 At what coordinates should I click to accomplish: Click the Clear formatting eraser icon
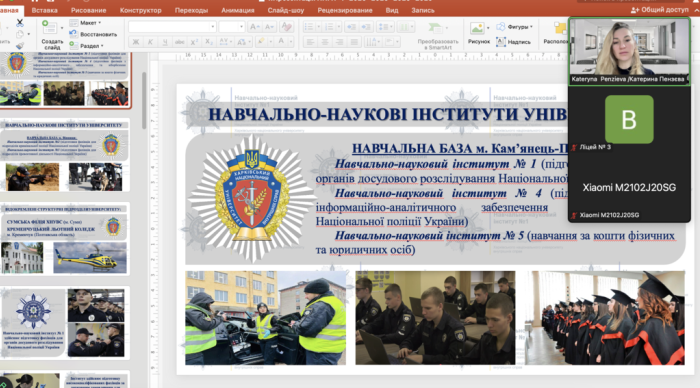286,27
